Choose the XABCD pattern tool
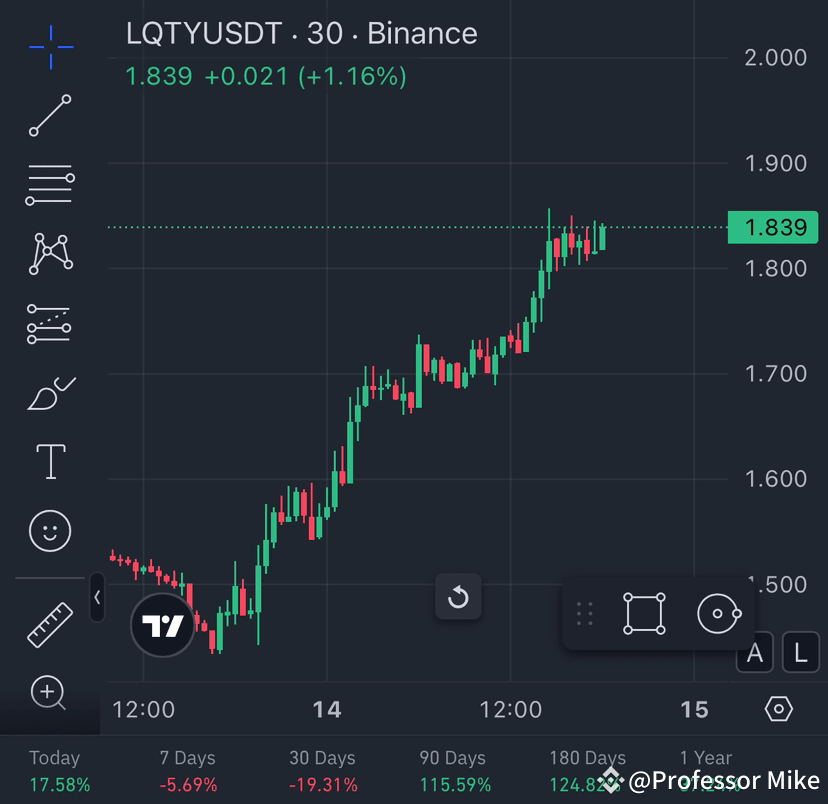The width and height of the screenshot is (828, 804). tap(50, 253)
